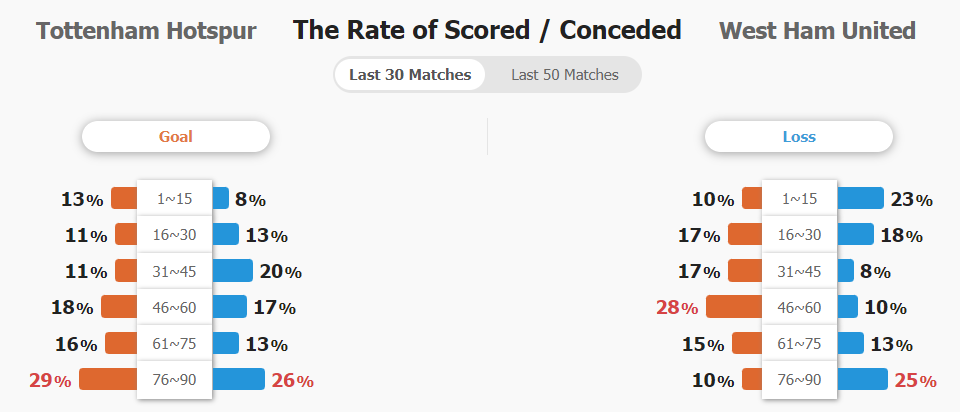Select the 31~45 interval in Loss chart

pyautogui.click(x=799, y=271)
